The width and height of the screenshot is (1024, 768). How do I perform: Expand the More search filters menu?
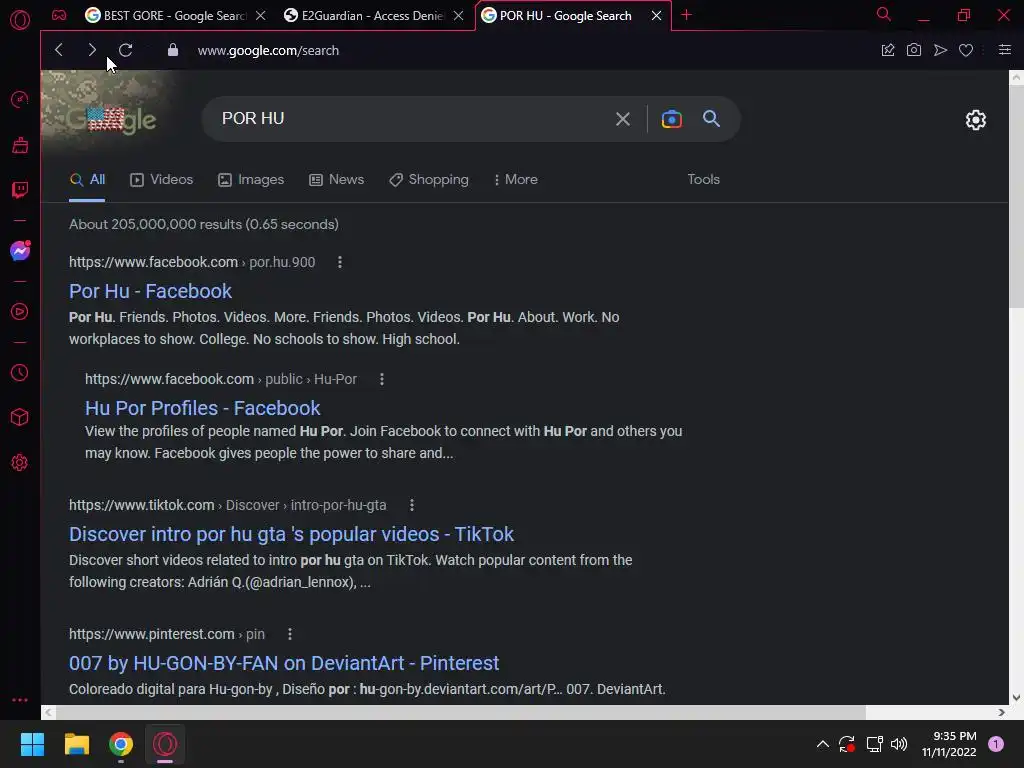(515, 180)
